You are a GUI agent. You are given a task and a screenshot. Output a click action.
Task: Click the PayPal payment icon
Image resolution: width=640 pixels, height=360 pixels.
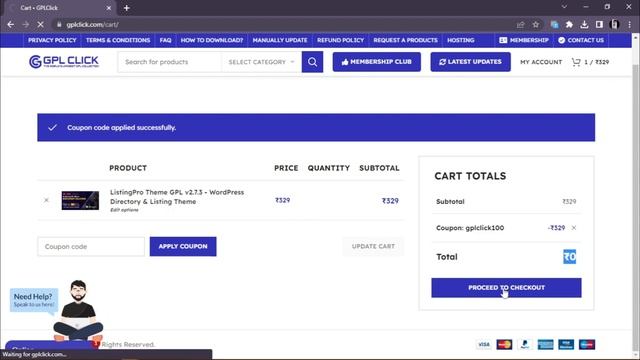(525, 344)
